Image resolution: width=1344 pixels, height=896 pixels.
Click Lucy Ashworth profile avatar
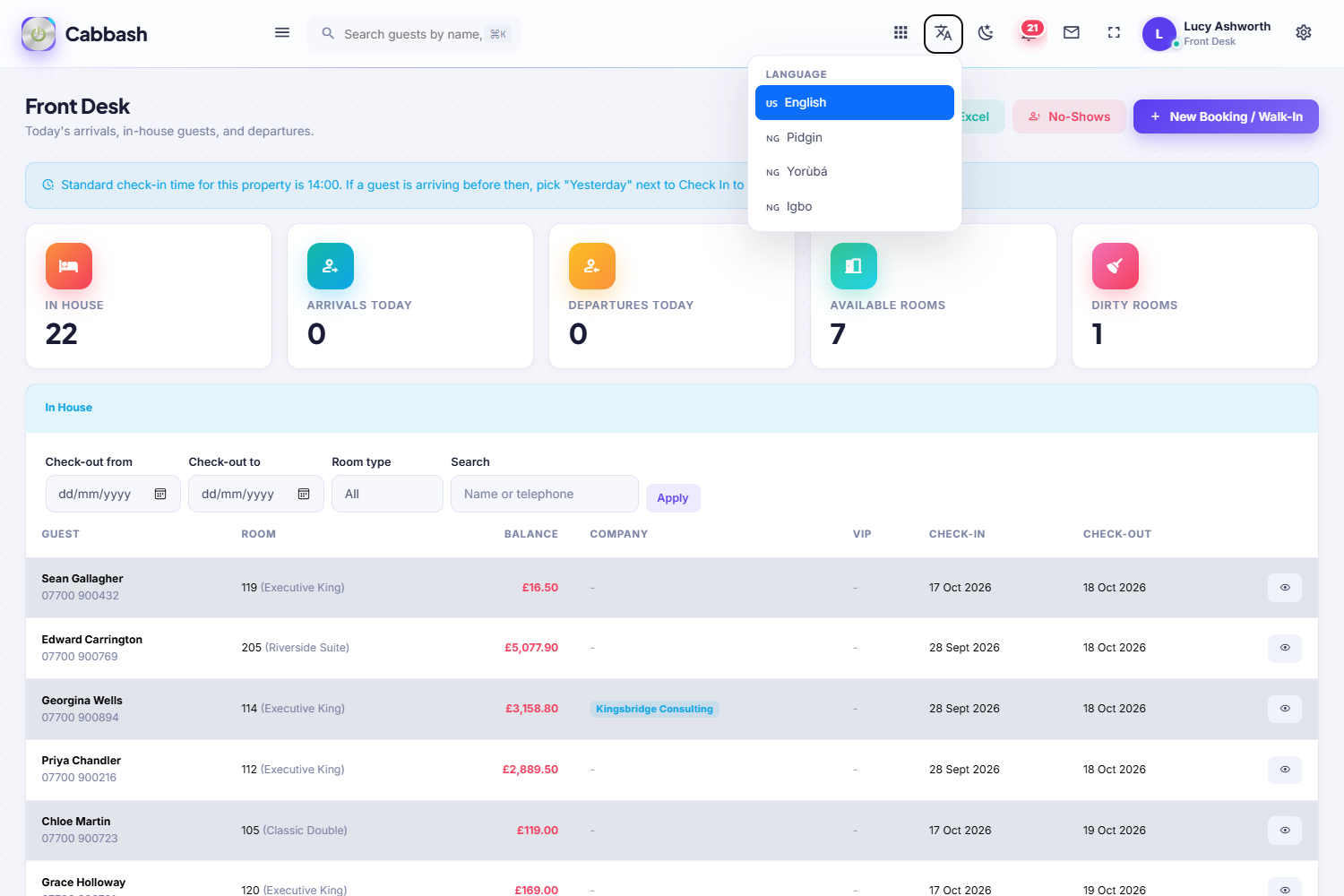[x=1159, y=34]
